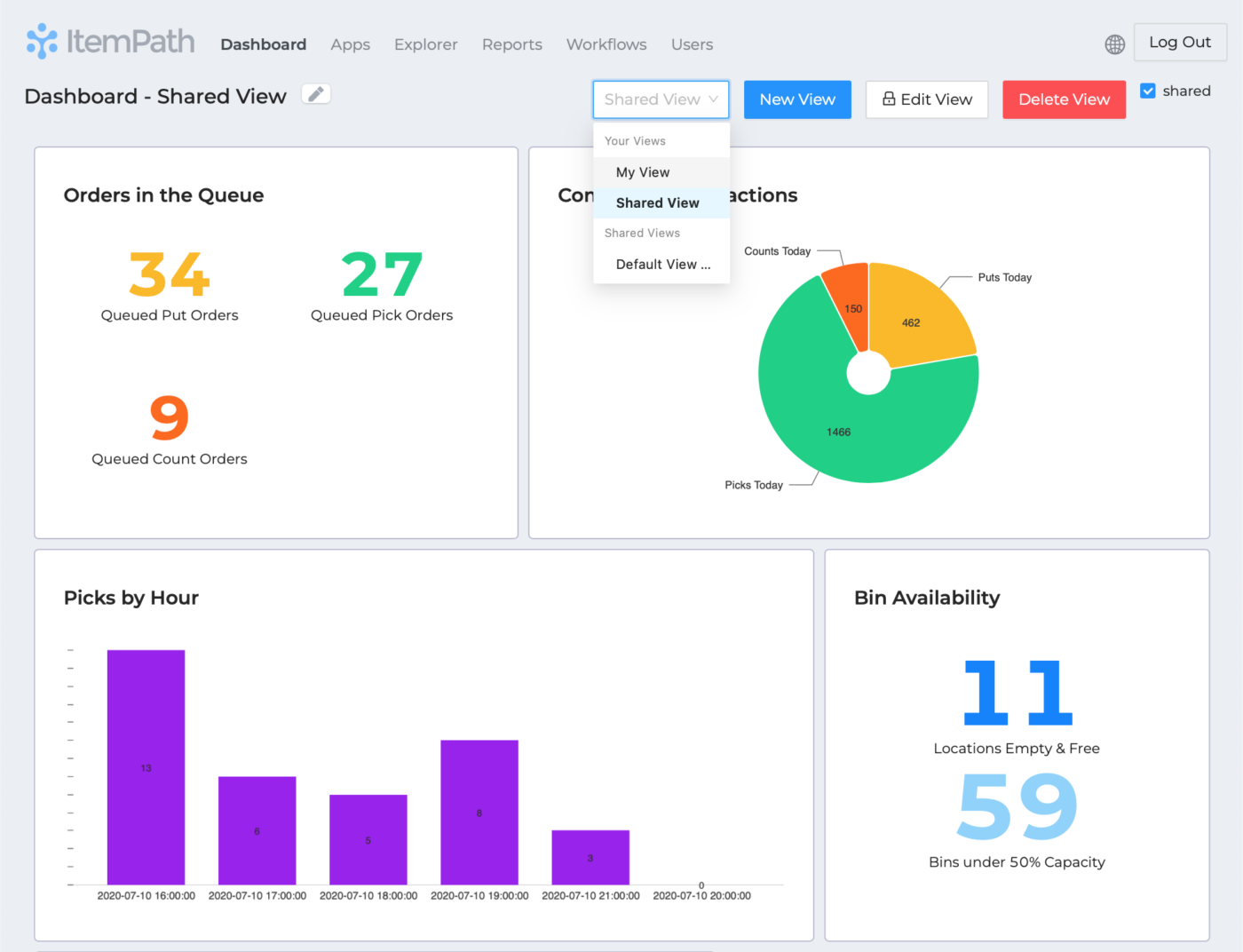Click the tallest bar in Picks by Hour

pos(146,764)
